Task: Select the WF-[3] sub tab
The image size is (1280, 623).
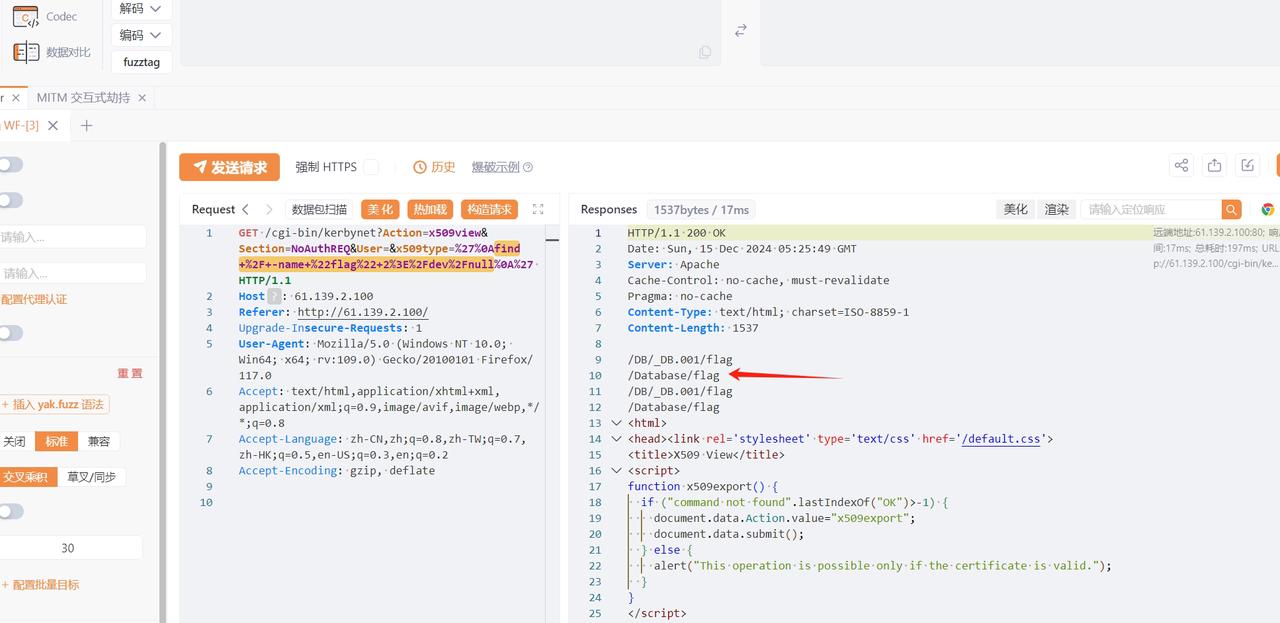Action: click(21, 125)
